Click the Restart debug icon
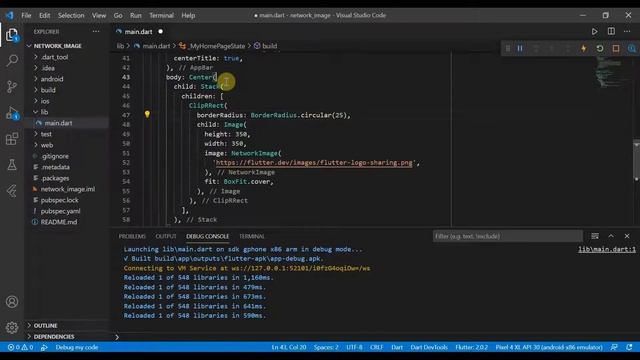 pyautogui.click(x=600, y=49)
